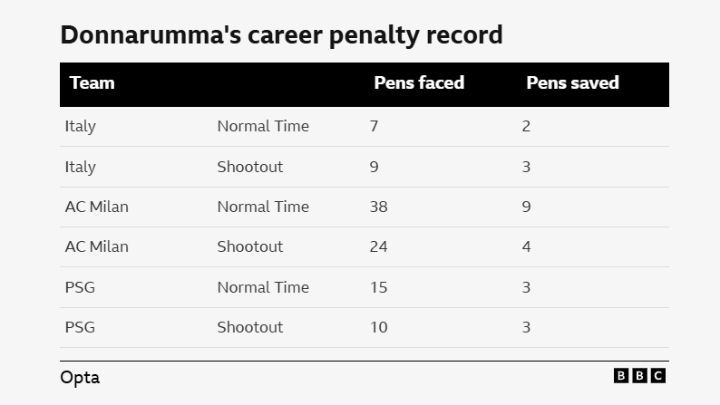Click AC Milan in Normal Time row
Viewport: 720px width, 405px height.
point(96,207)
